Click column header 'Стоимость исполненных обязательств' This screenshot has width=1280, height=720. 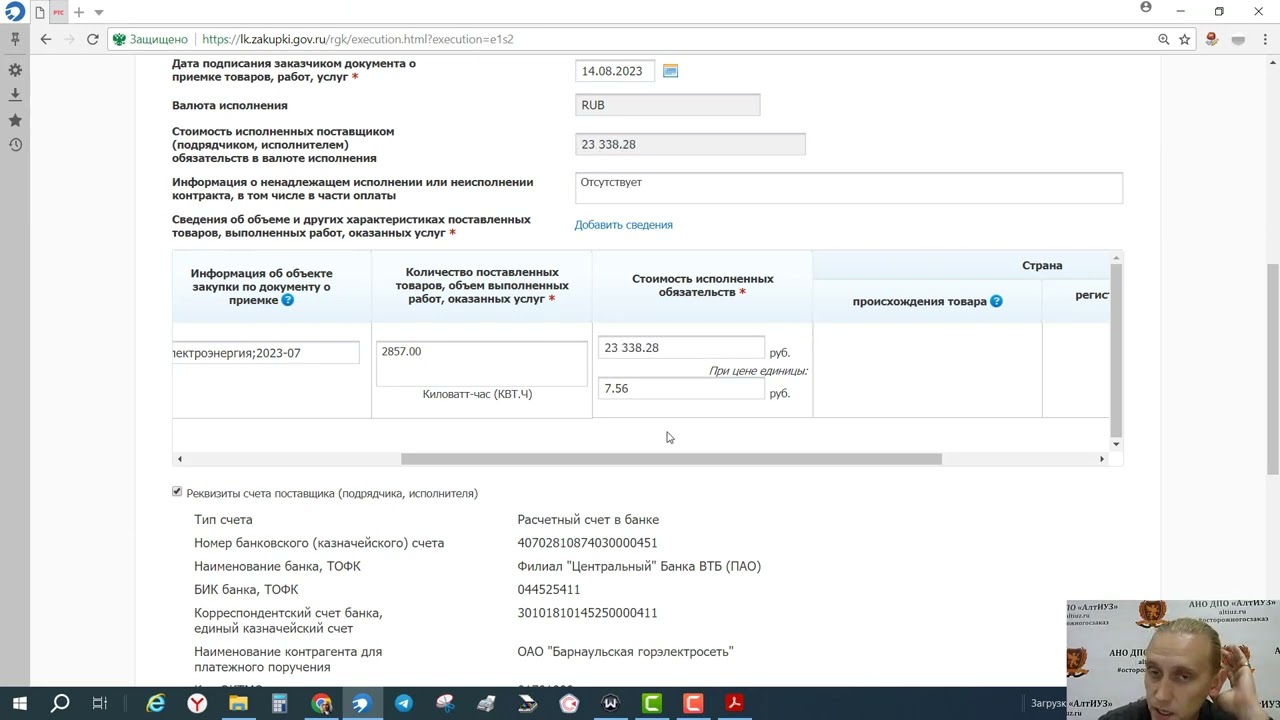[703, 285]
